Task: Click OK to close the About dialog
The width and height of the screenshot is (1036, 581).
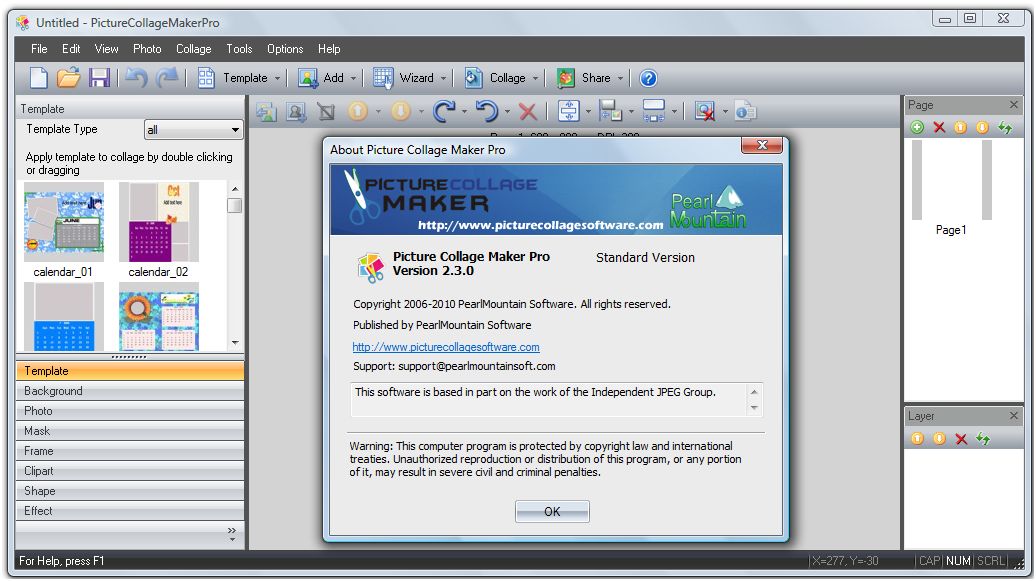Action: tap(552, 511)
